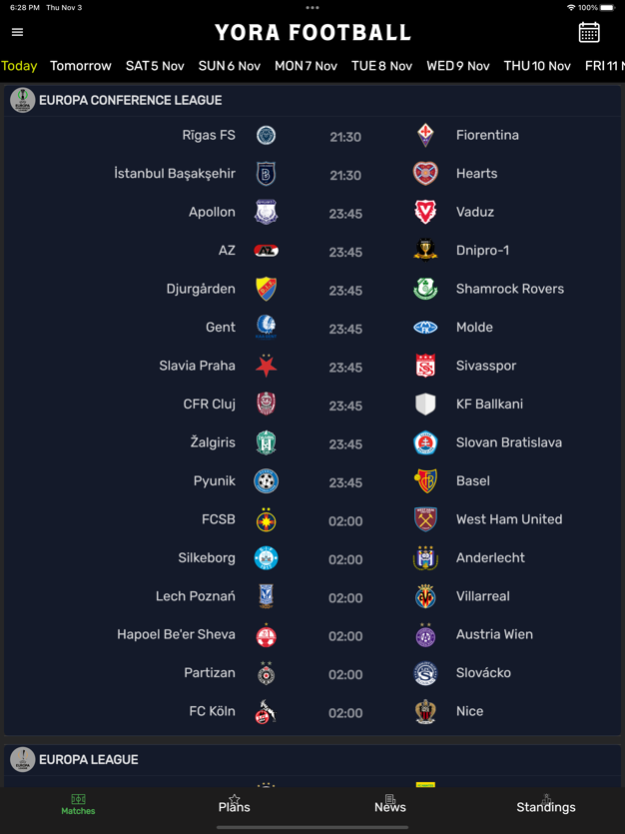Image resolution: width=625 pixels, height=834 pixels.
Task: Select the WED 9 Nov date tab
Action: [458, 66]
